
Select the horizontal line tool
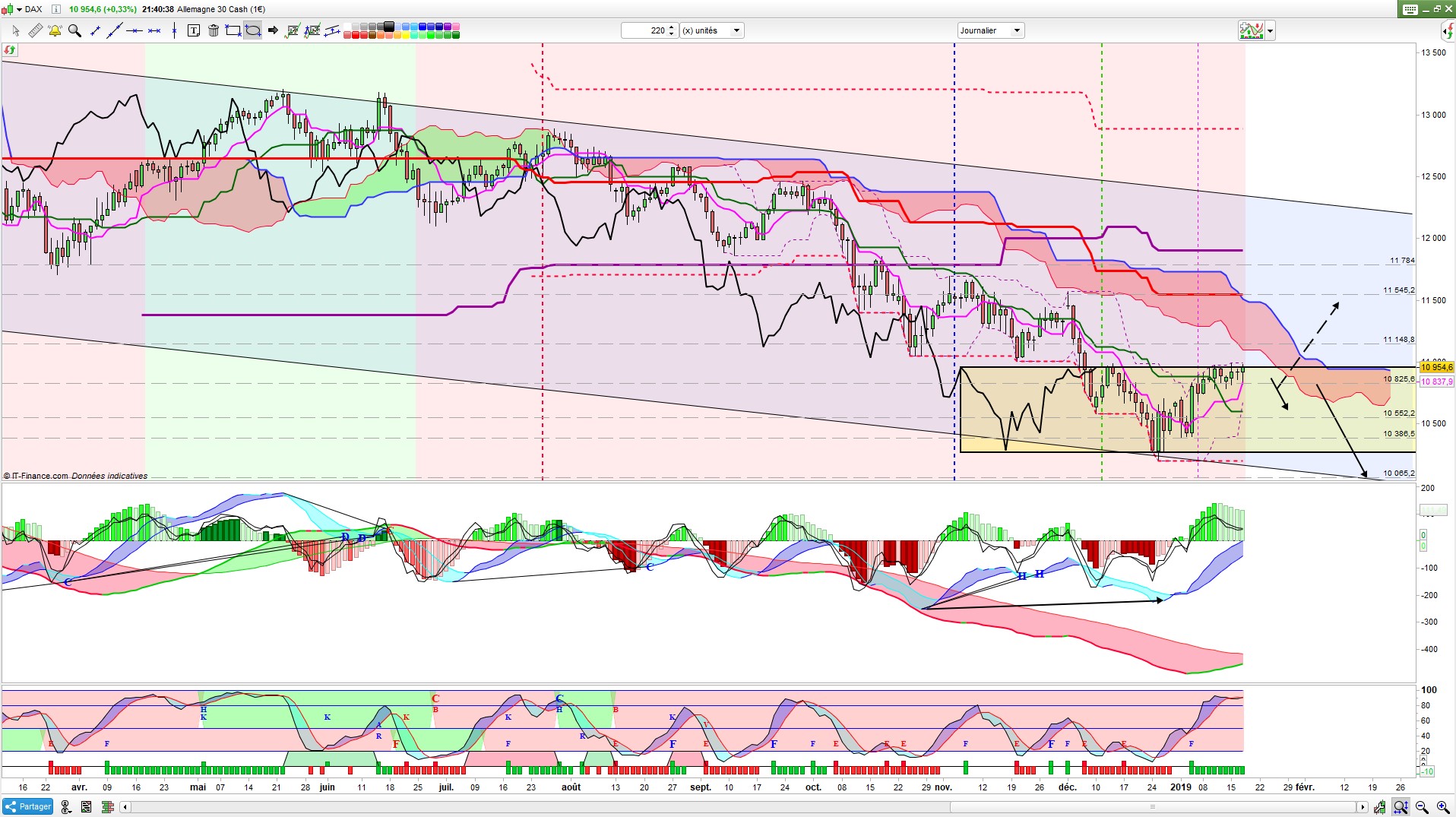click(x=135, y=30)
